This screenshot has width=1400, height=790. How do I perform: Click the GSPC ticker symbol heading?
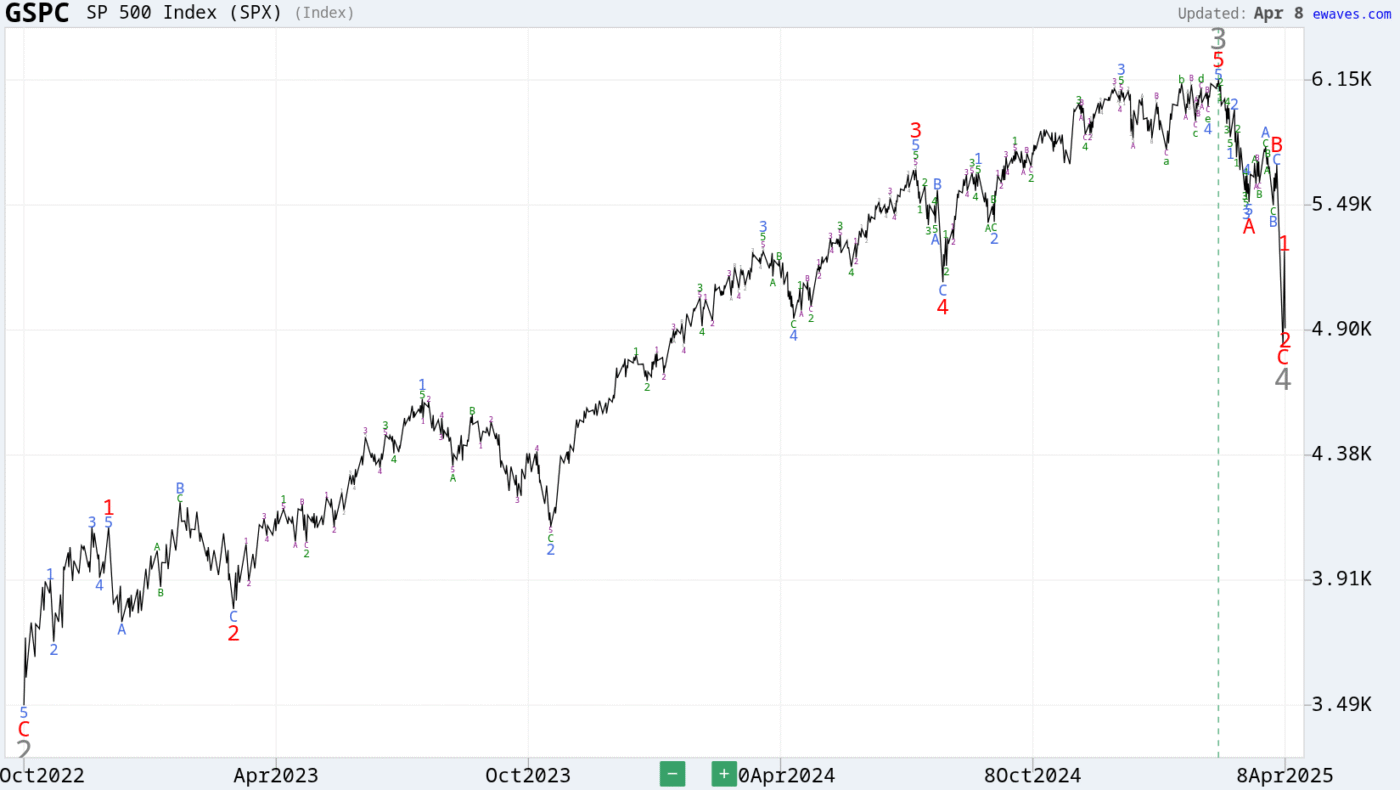[x=38, y=13]
